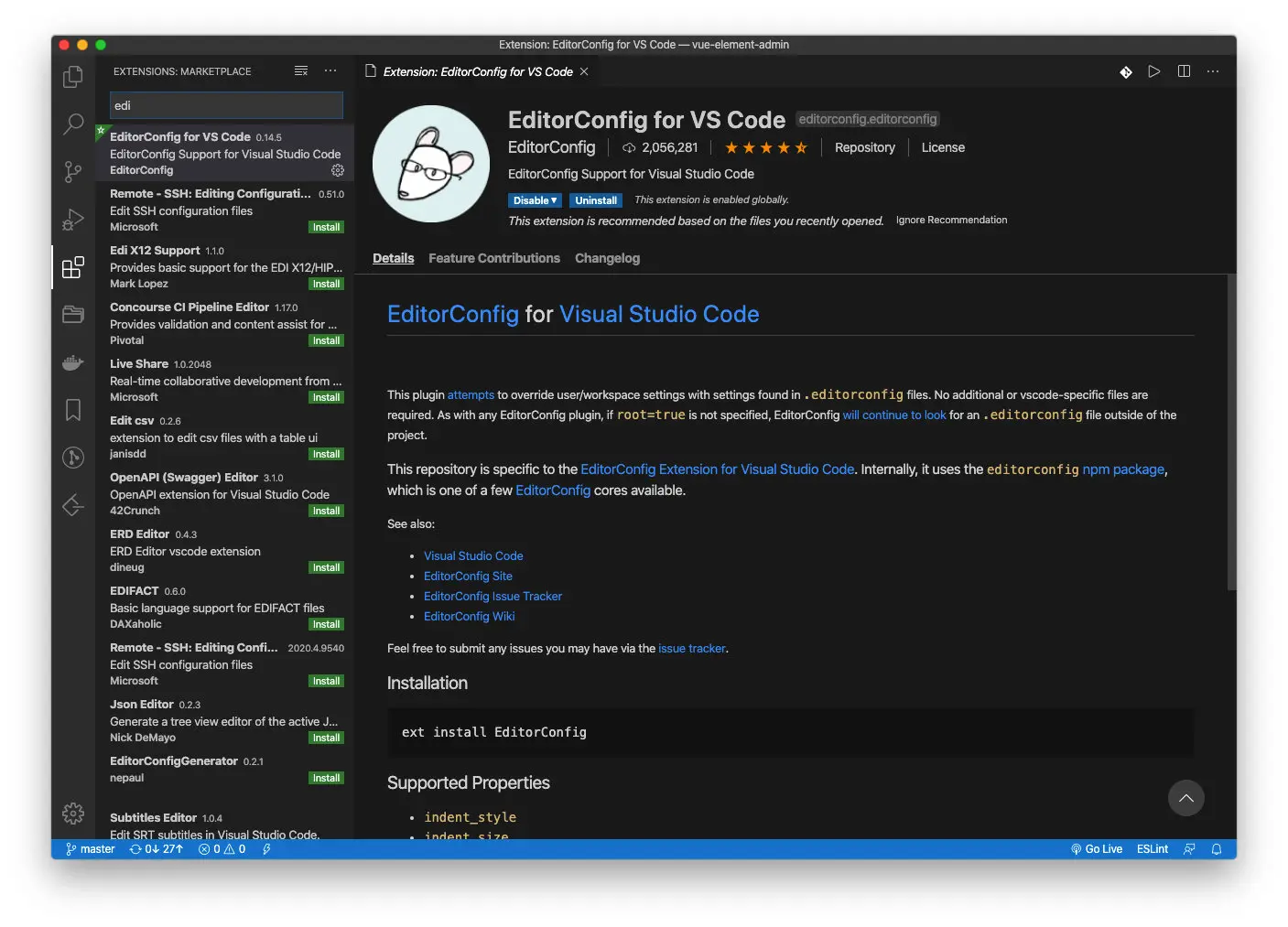Open the Visual Studio Code bullet link
1288x927 pixels.
click(473, 555)
